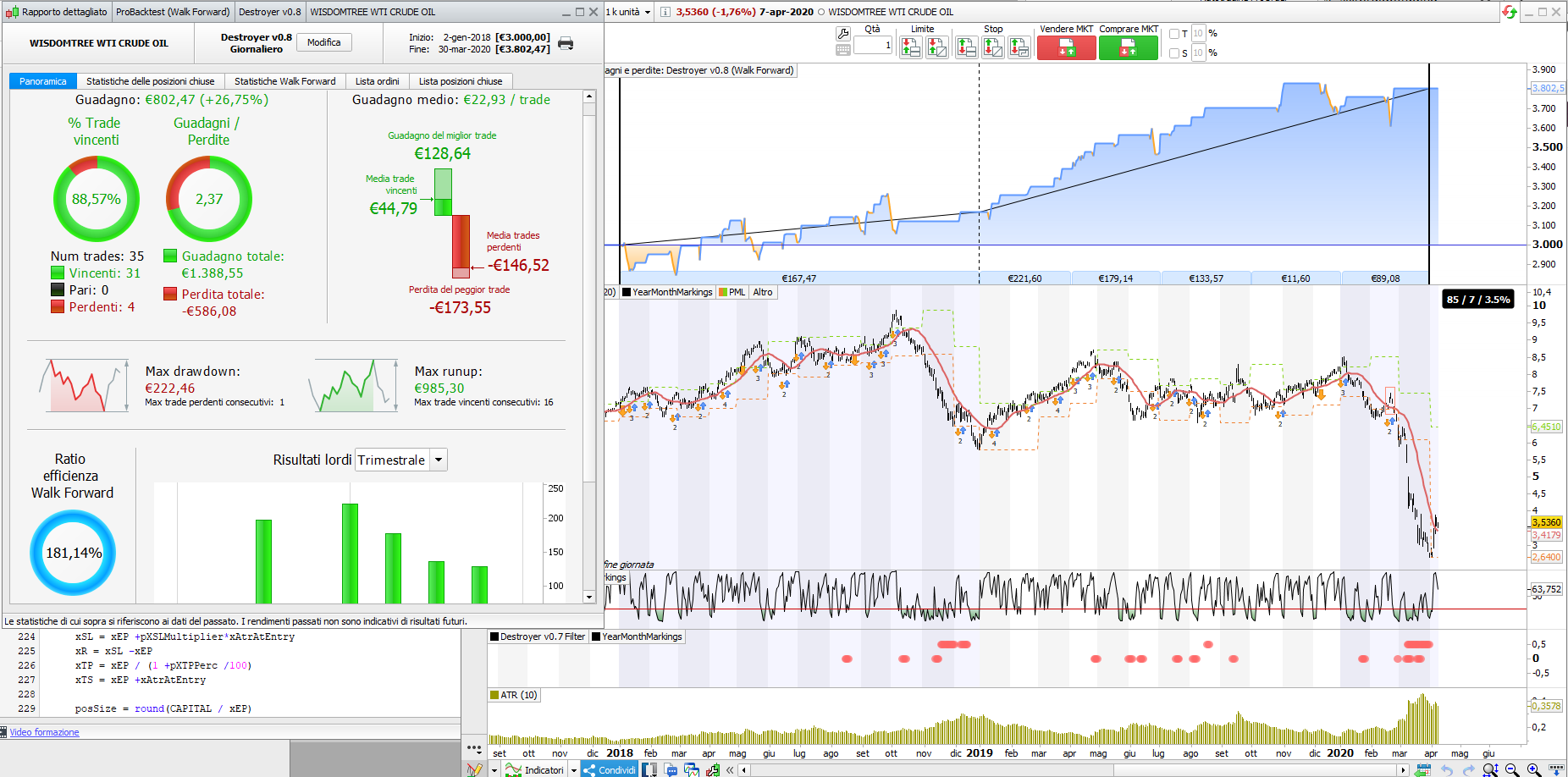Click Comprare MKT green buy button
1568x777 pixels.
[x=1129, y=47]
